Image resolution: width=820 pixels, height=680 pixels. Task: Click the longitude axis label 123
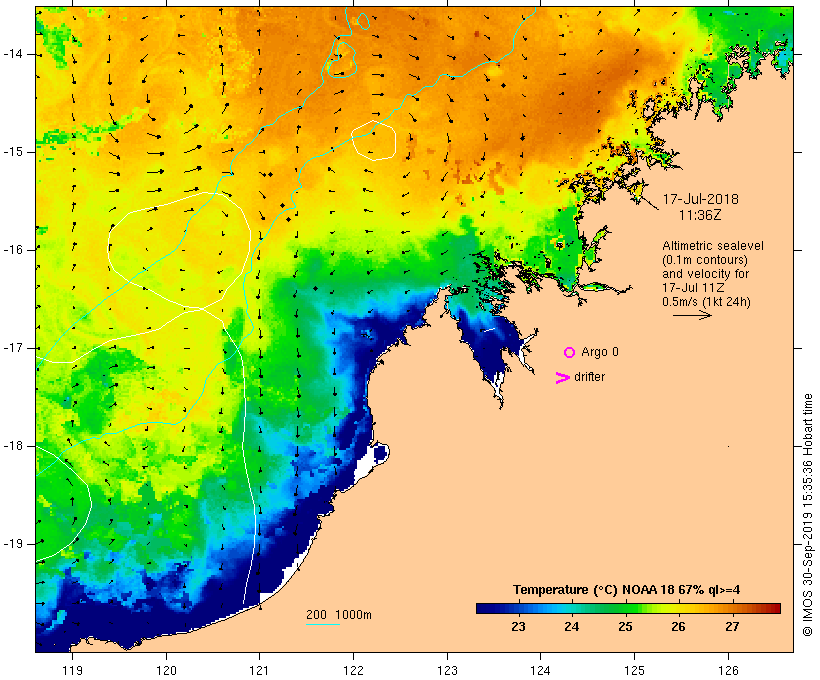447,671
